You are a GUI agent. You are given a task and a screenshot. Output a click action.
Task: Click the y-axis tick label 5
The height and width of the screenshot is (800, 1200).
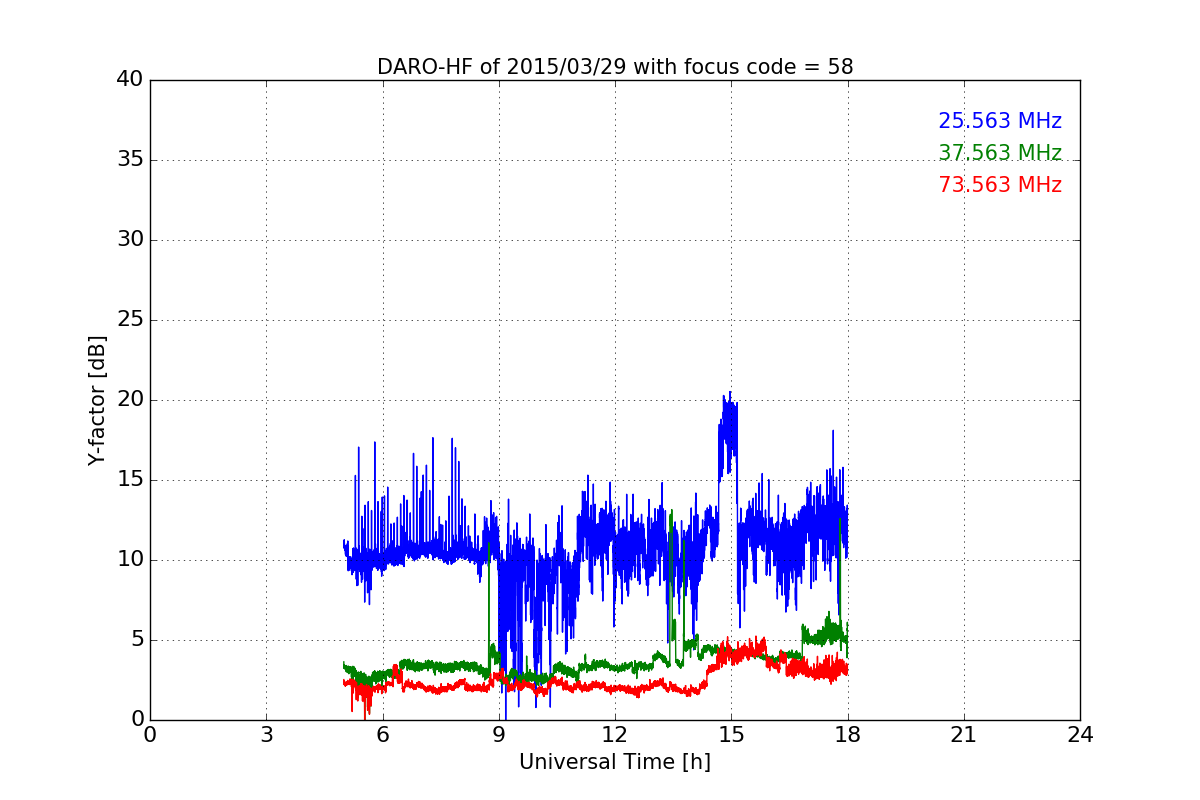click(x=137, y=639)
